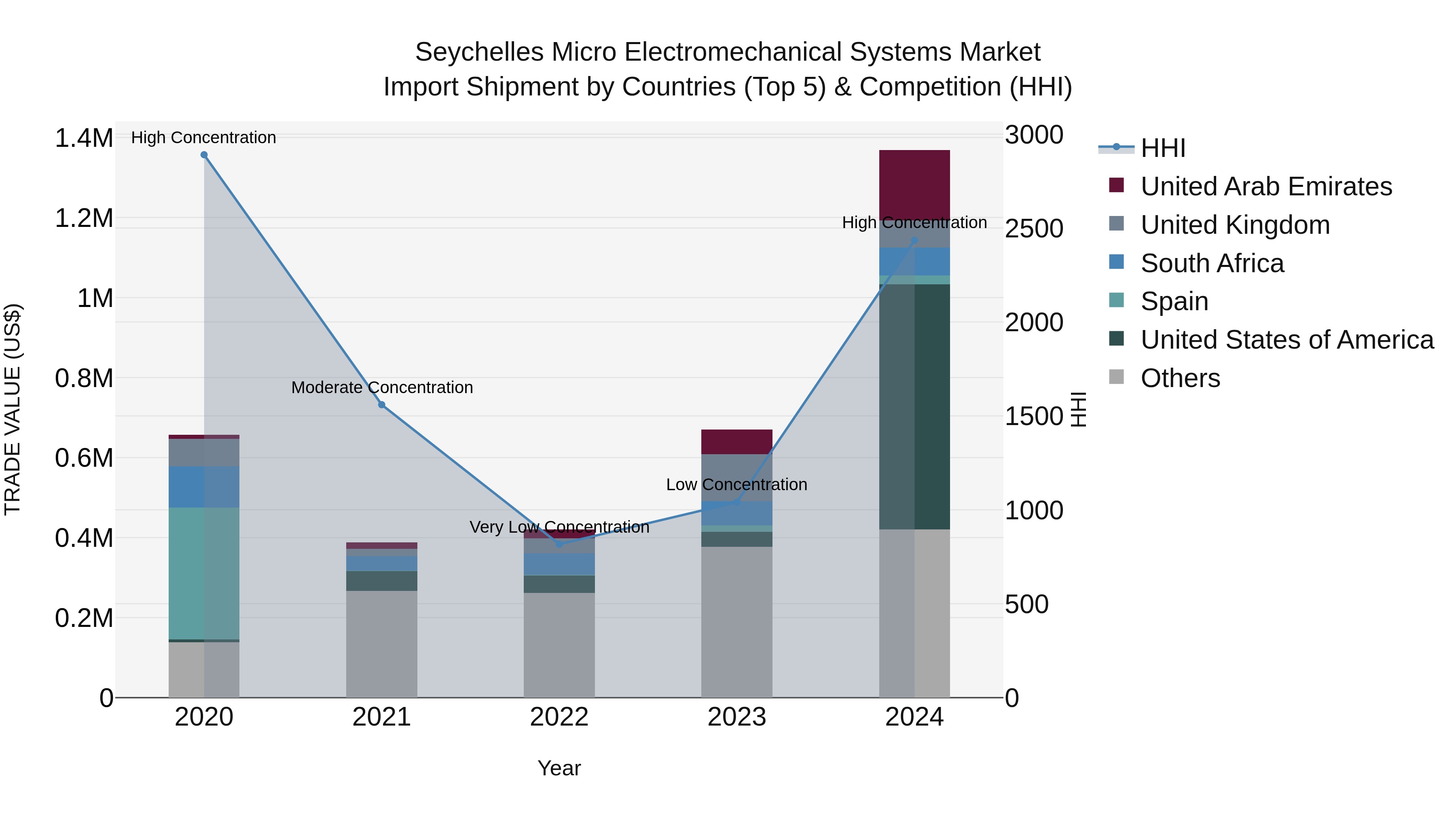Click the South Africa segment in 2022 bar
1456x819 pixels.
click(x=559, y=564)
